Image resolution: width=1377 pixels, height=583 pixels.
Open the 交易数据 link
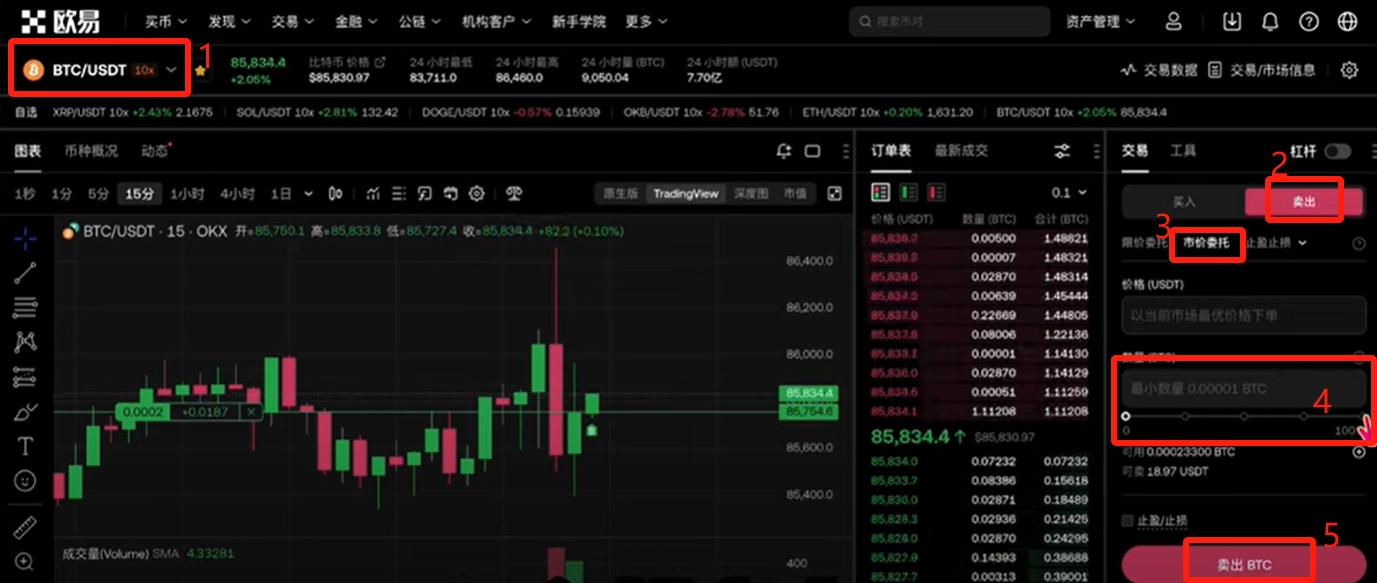[x=1160, y=70]
